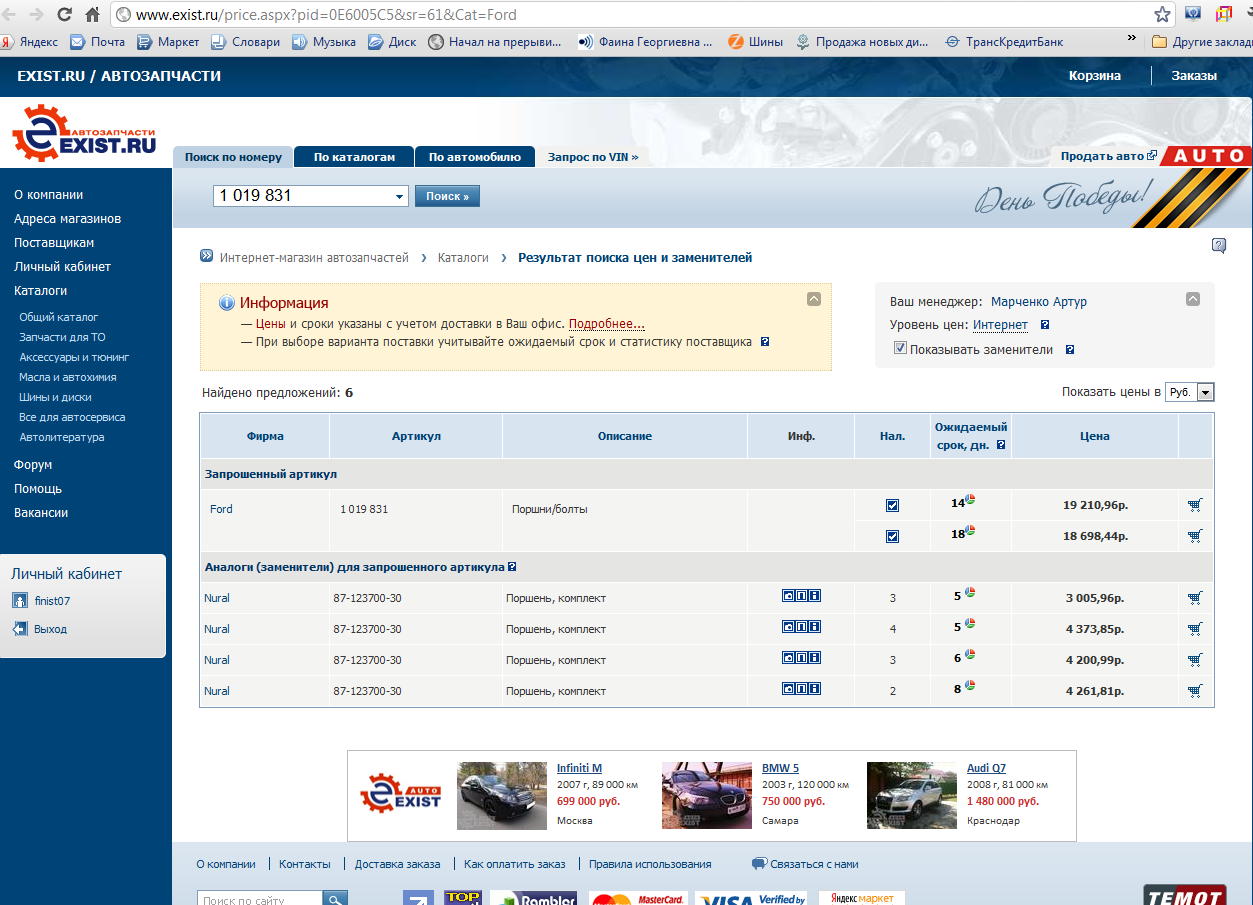Image resolution: width=1253 pixels, height=905 pixels.
Task: Open manager Марченко Артур link
Action: [x=1039, y=302]
